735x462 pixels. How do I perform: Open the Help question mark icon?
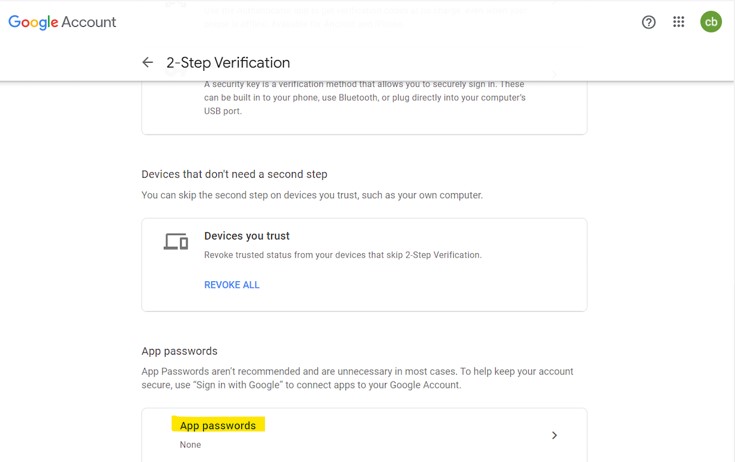(649, 22)
